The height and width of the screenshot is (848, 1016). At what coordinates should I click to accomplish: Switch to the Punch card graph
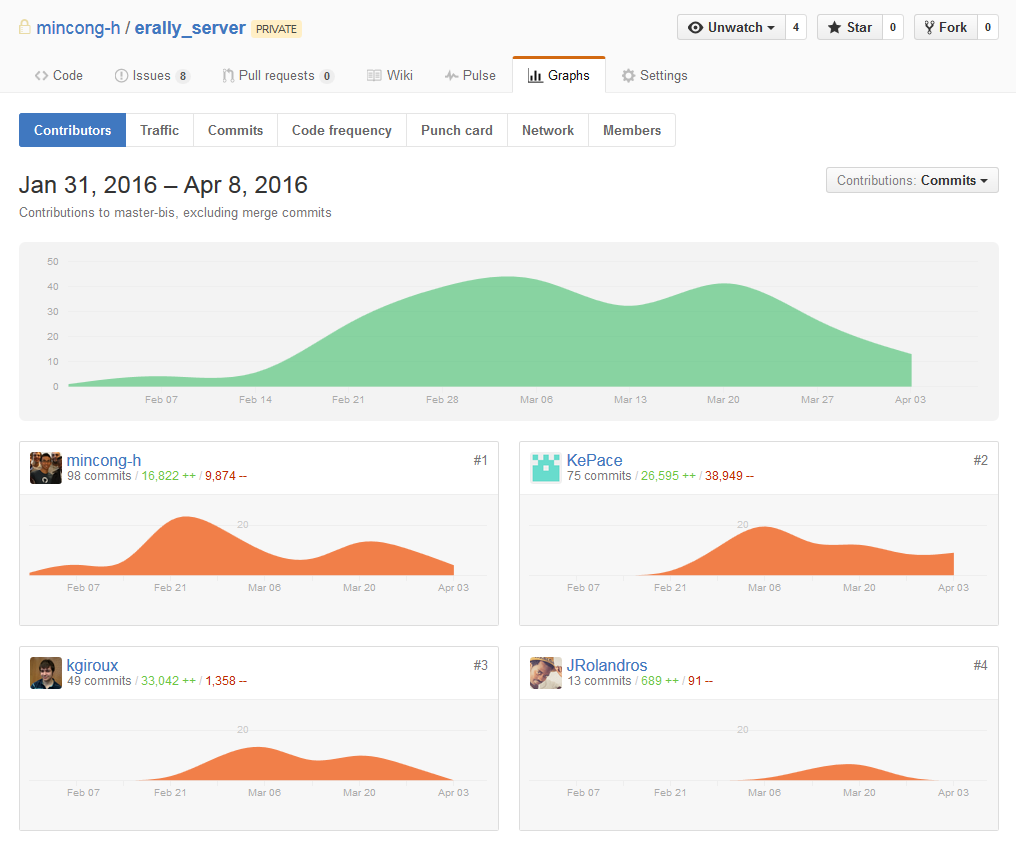coord(457,130)
